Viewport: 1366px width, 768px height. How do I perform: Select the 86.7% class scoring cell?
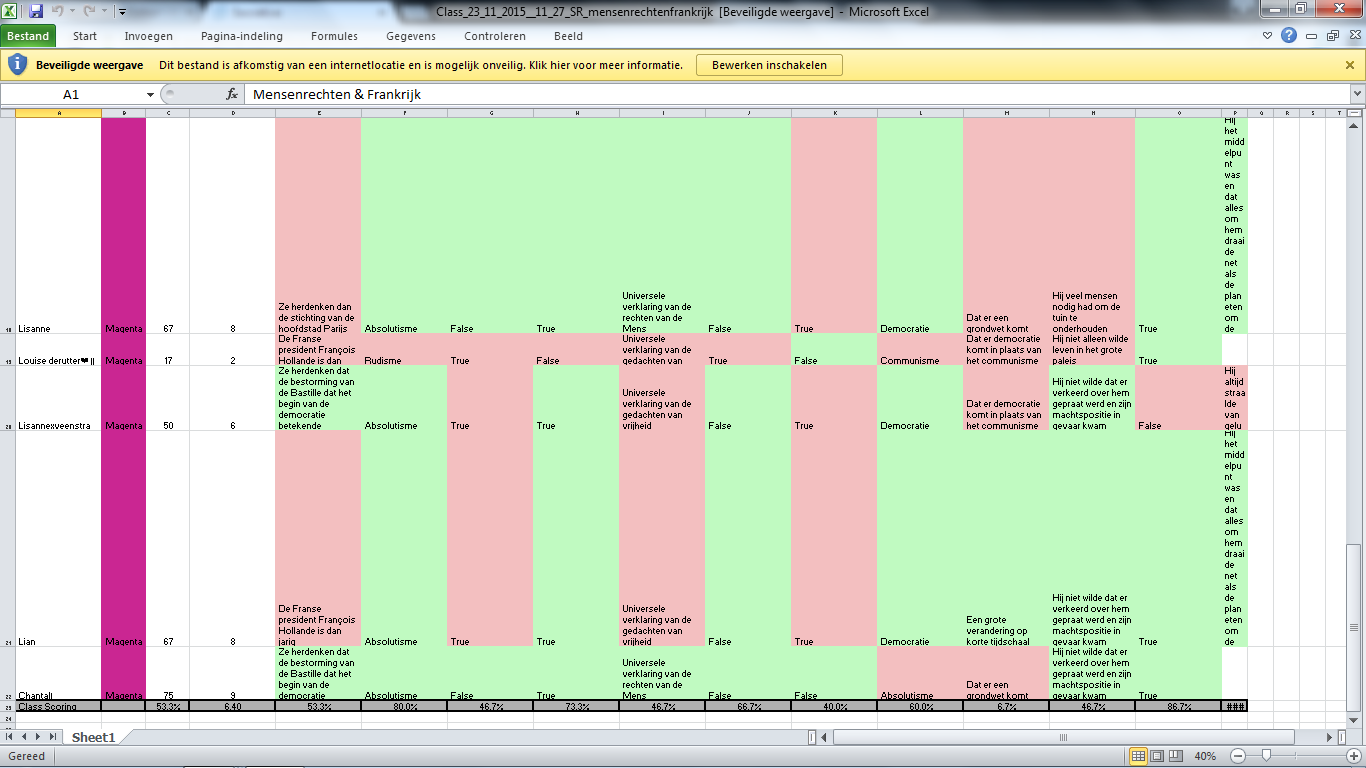tap(1178, 706)
